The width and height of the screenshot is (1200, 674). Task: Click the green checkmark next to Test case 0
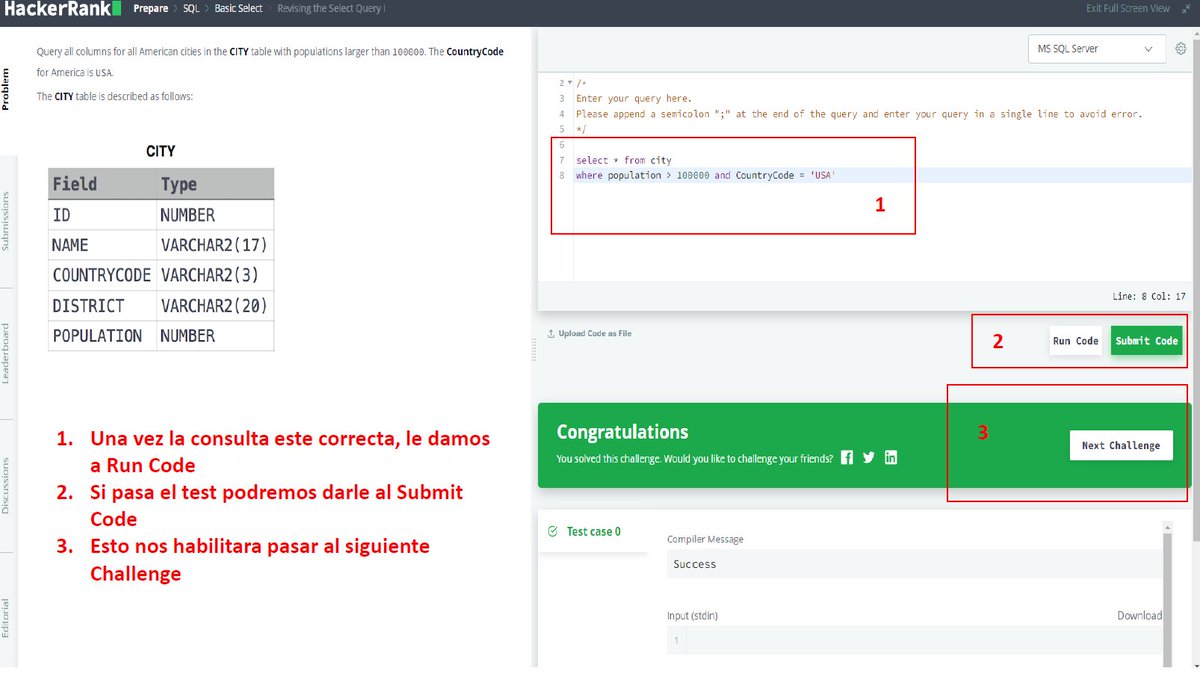pyautogui.click(x=553, y=532)
